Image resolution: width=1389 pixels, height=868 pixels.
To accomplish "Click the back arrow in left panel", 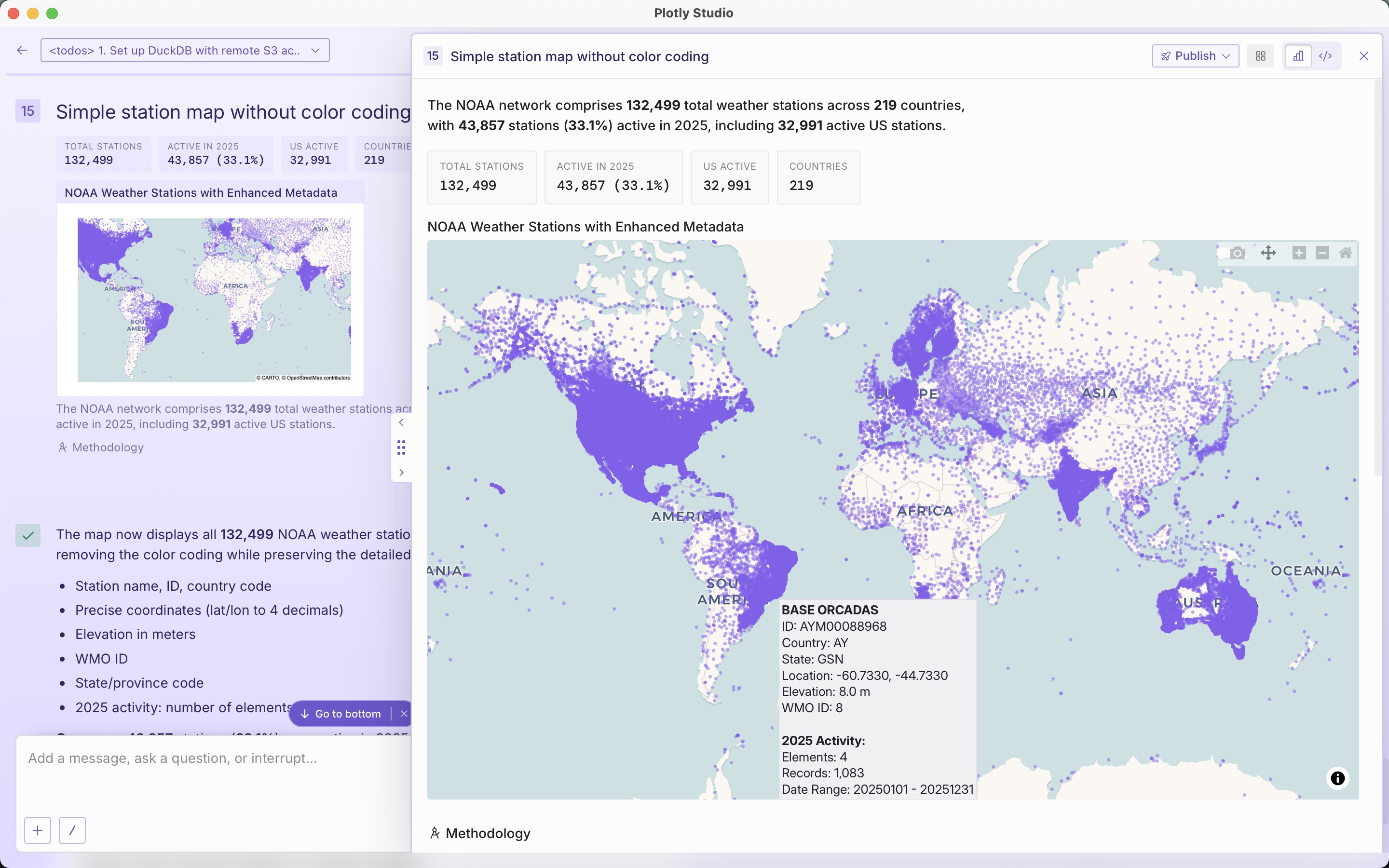I will coord(22,51).
